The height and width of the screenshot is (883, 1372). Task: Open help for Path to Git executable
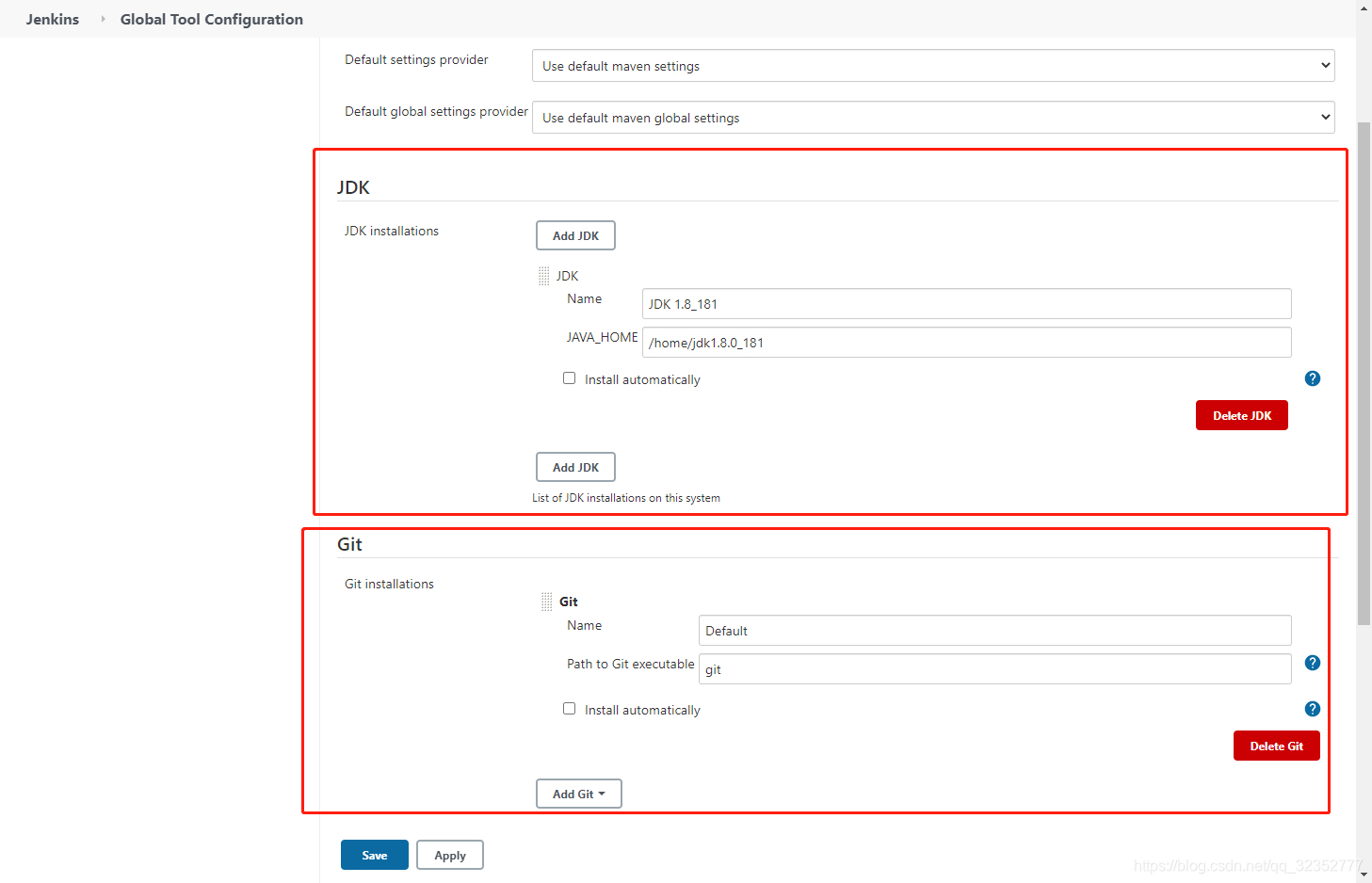(1313, 663)
